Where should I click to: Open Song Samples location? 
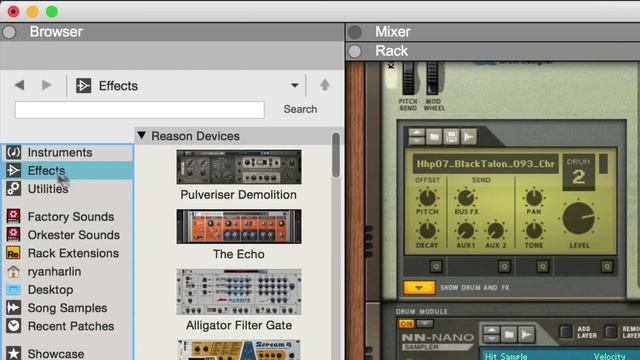(x=67, y=308)
